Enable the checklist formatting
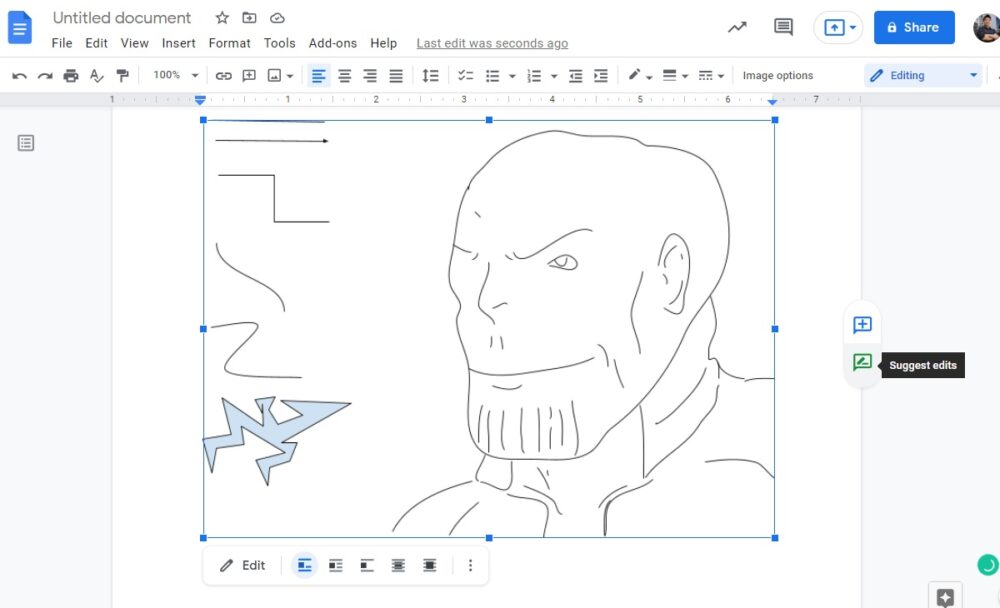1000x608 pixels. [464, 75]
